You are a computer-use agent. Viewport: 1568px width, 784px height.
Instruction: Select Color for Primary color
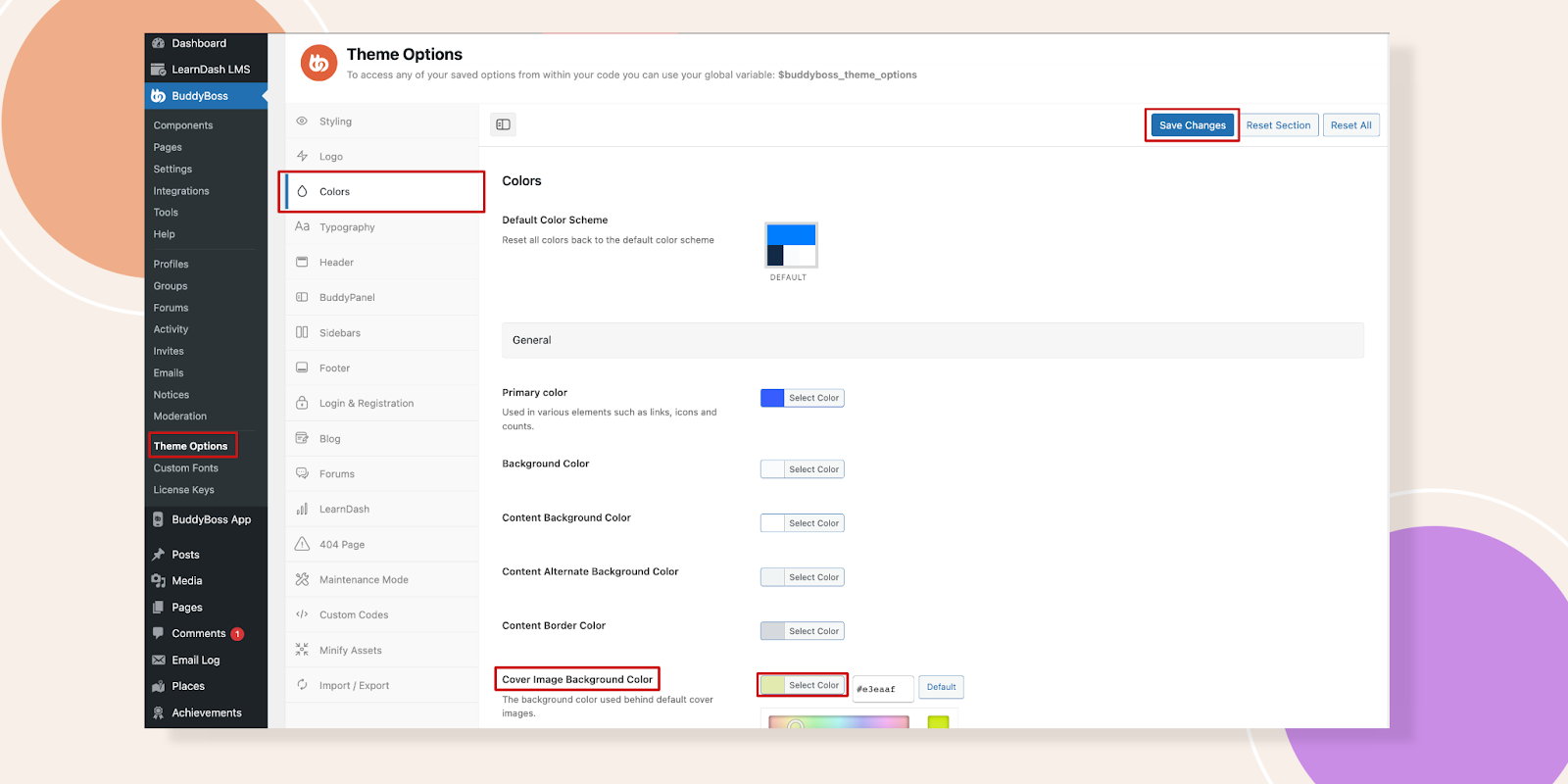point(803,398)
